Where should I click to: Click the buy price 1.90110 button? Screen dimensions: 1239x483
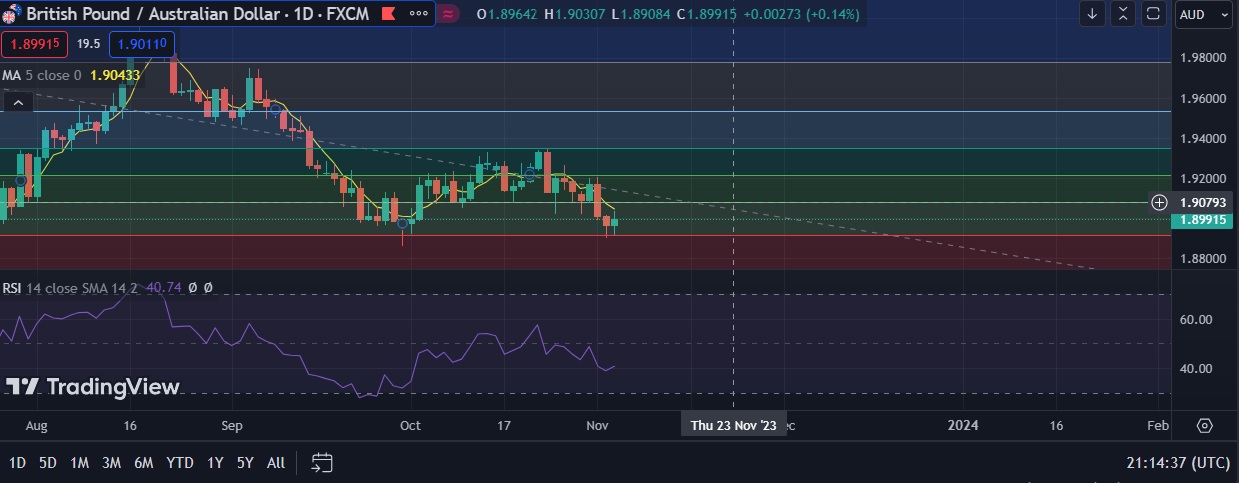[x=143, y=44]
